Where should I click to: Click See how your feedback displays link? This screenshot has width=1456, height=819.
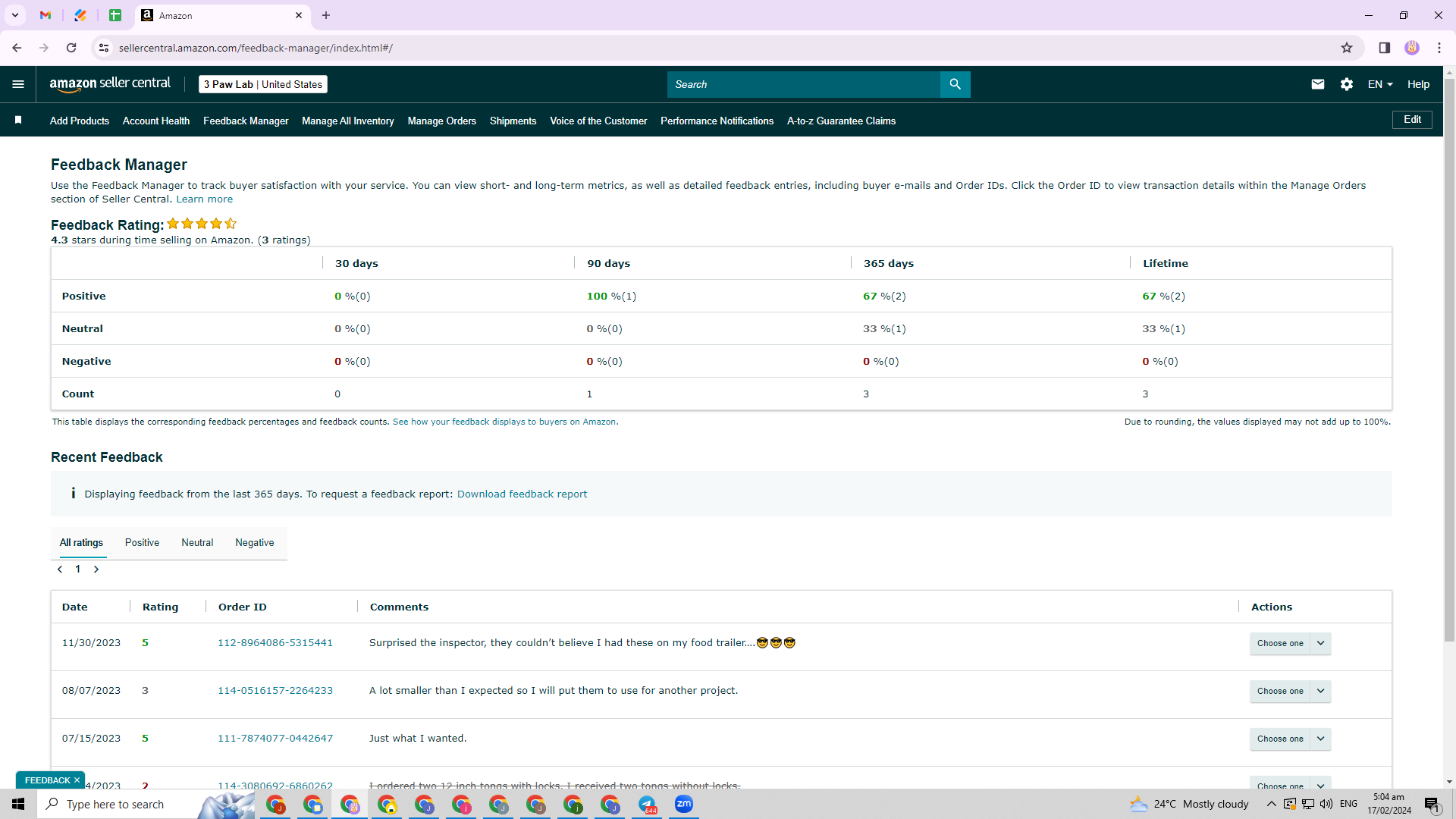505,422
